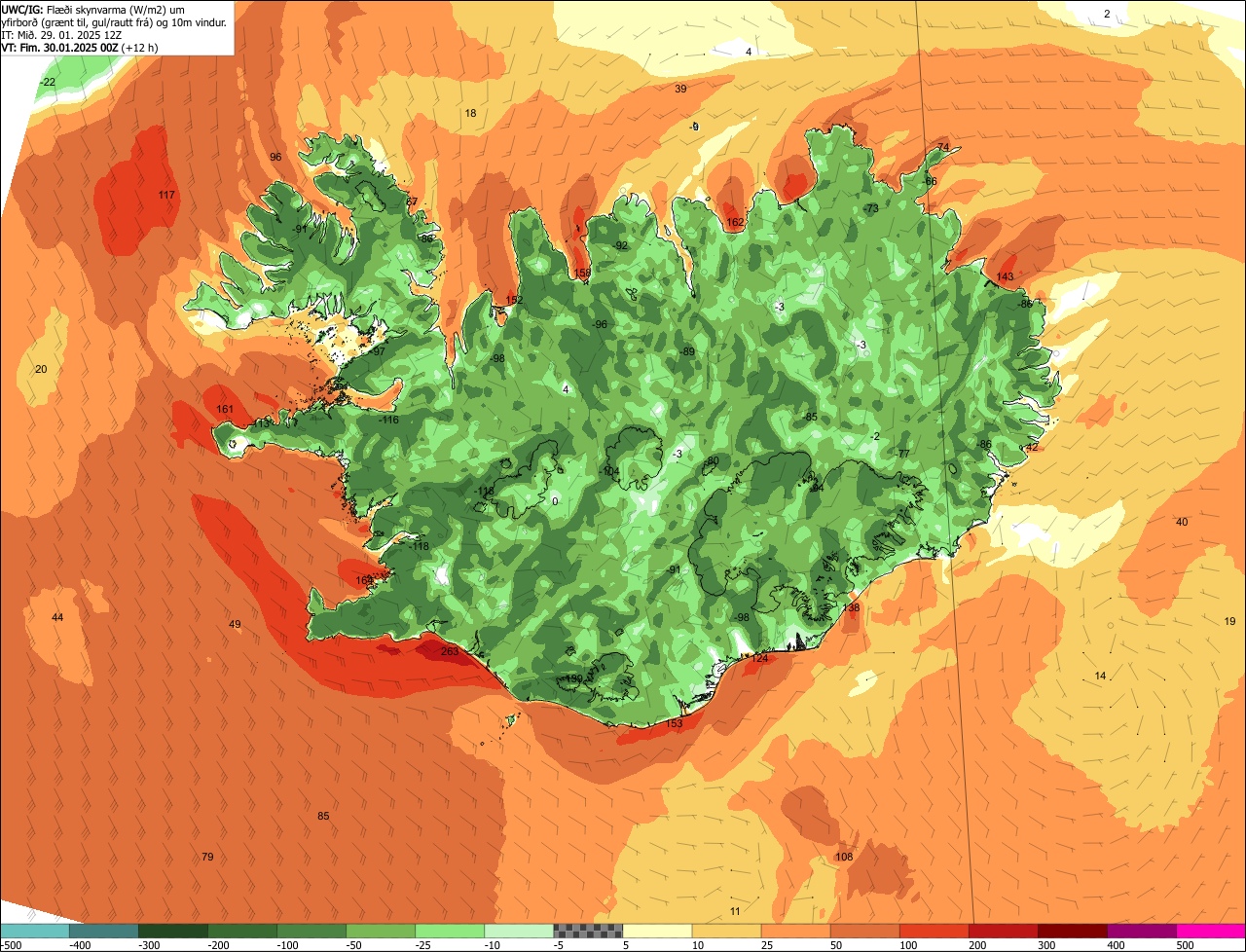Select the 138 value on the southeast coast

(x=852, y=608)
